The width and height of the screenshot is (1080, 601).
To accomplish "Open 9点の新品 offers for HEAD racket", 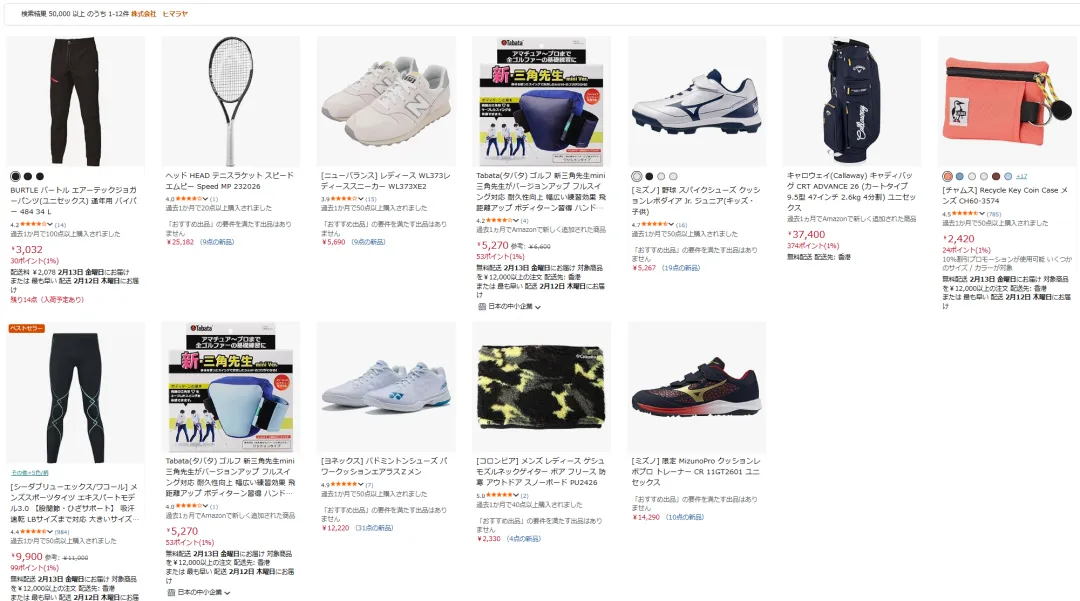I will [x=217, y=242].
